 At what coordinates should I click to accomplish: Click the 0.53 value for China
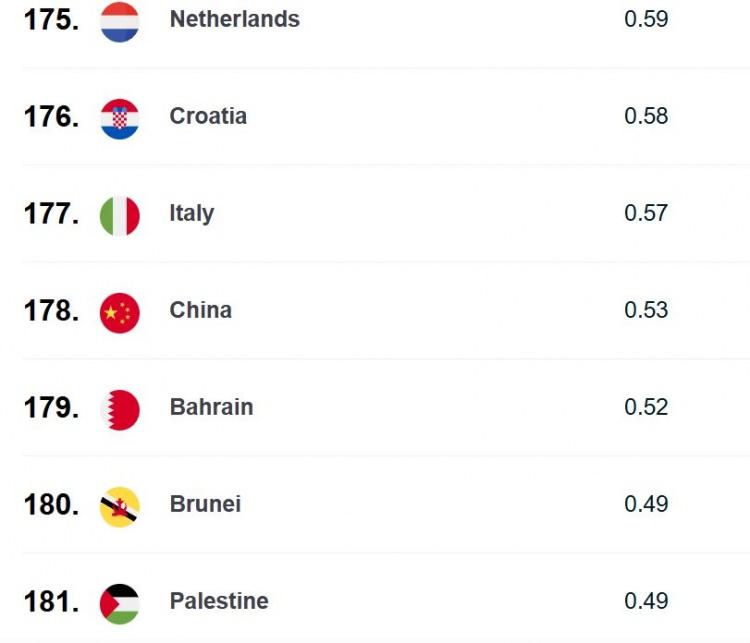646,310
